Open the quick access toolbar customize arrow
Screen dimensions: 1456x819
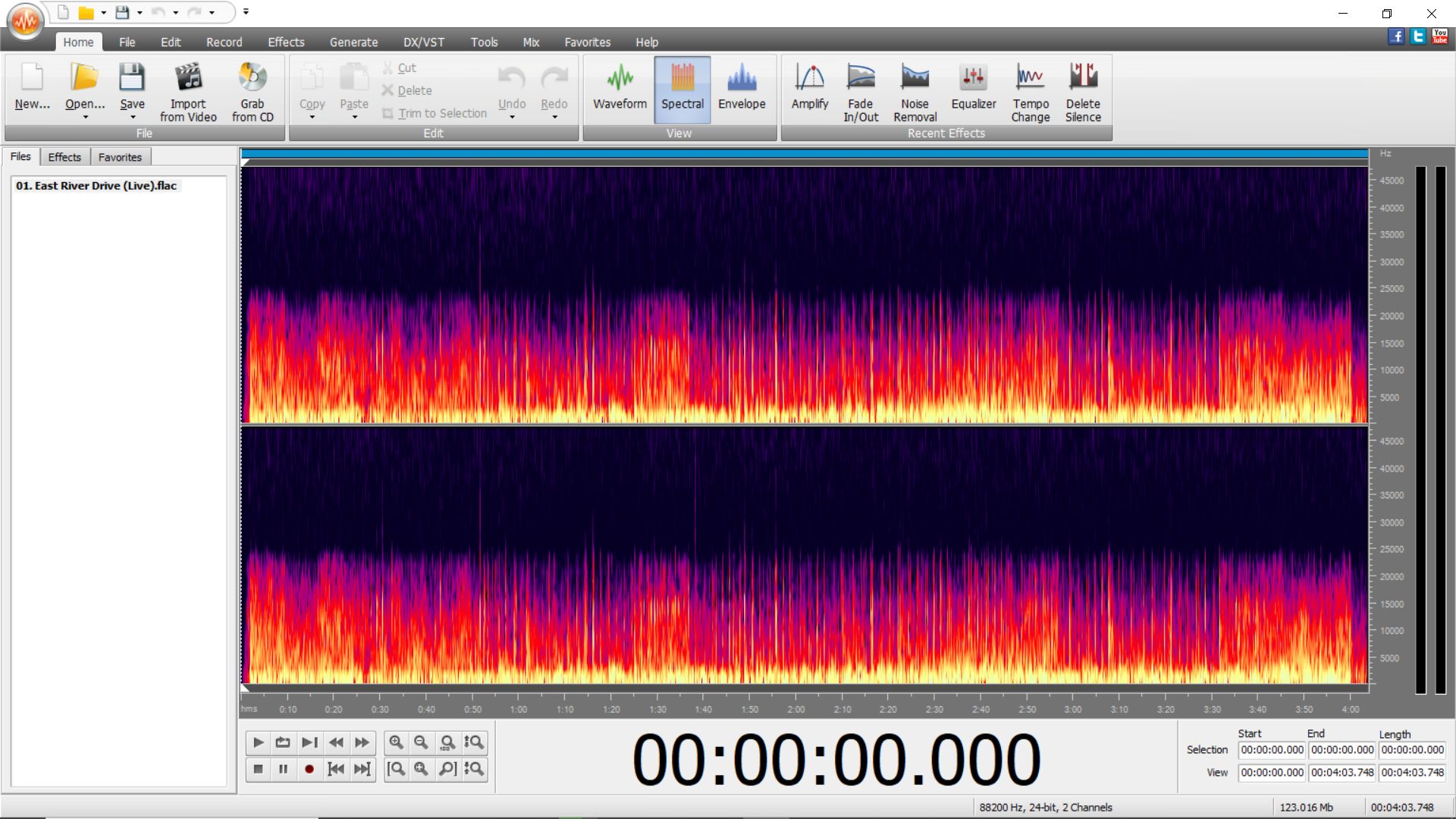(x=246, y=12)
